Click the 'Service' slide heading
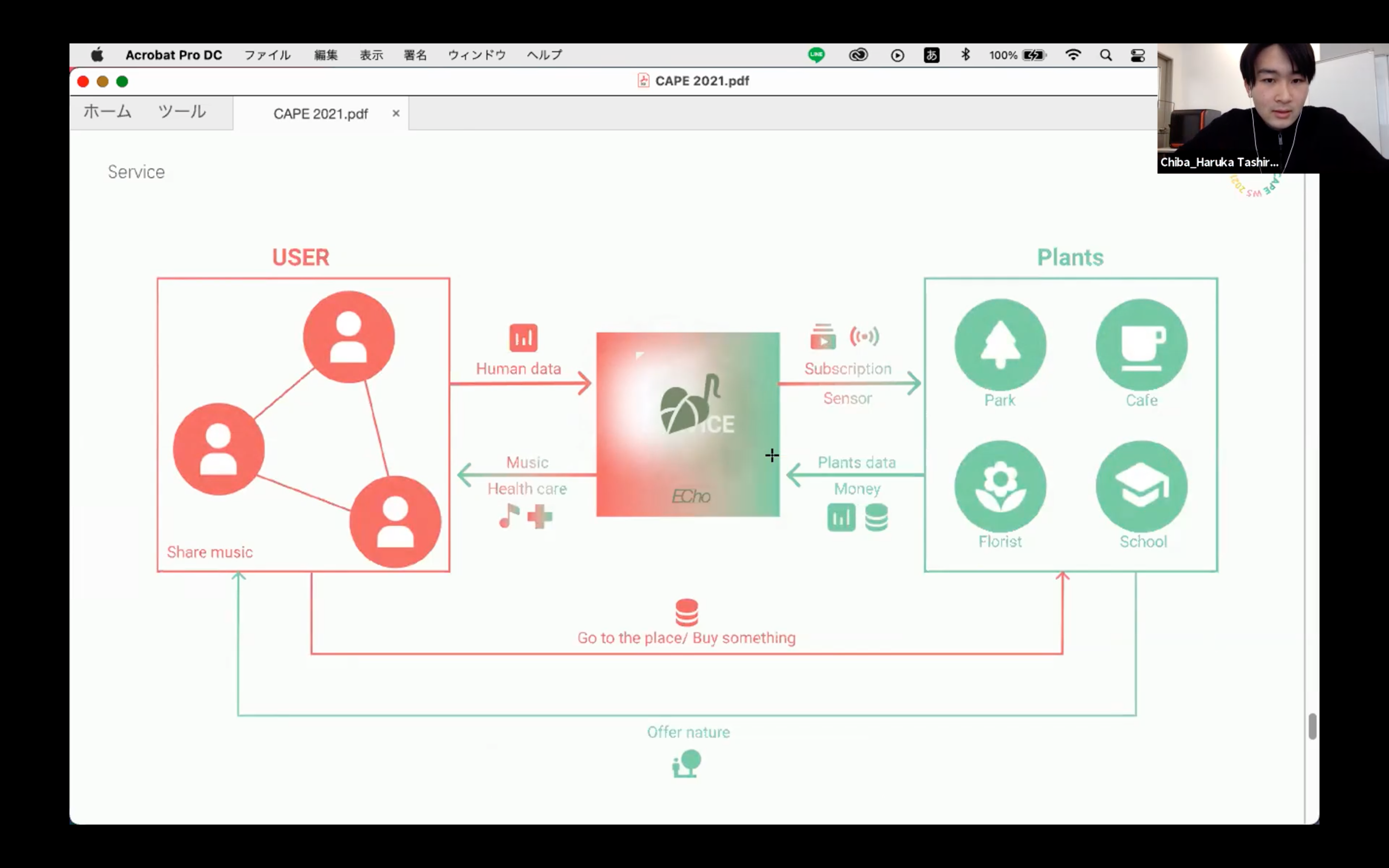Screen dimensions: 1389x868 pos(136,172)
